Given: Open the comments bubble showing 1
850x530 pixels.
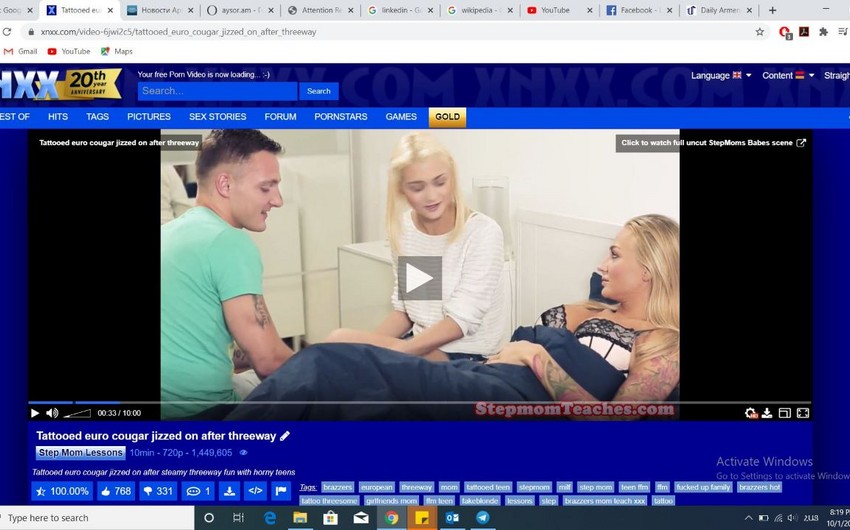Looking at the screenshot, I should click(x=199, y=491).
